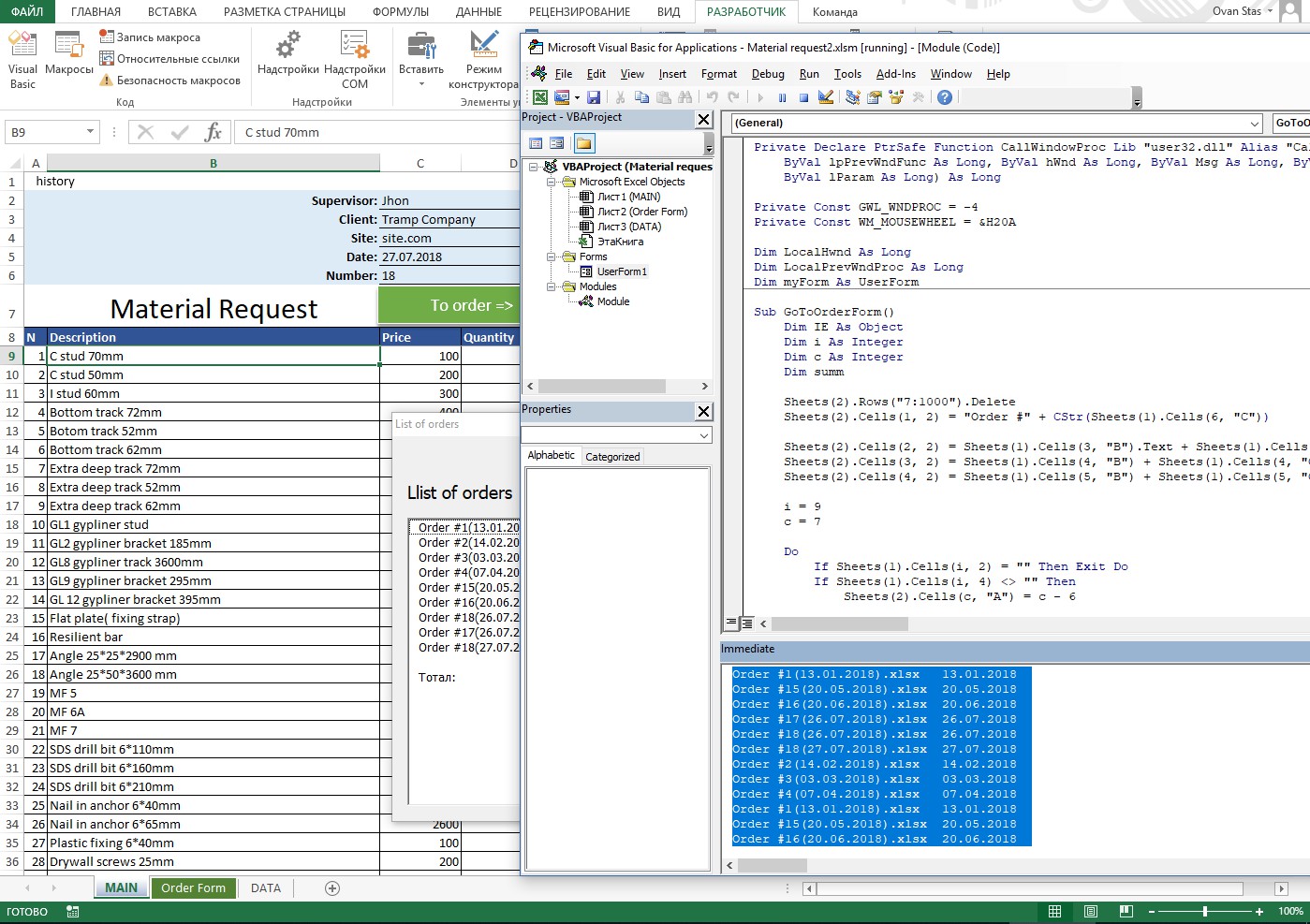Open the (General) object dropdown in code window
The width and height of the screenshot is (1310, 924).
1255,123
